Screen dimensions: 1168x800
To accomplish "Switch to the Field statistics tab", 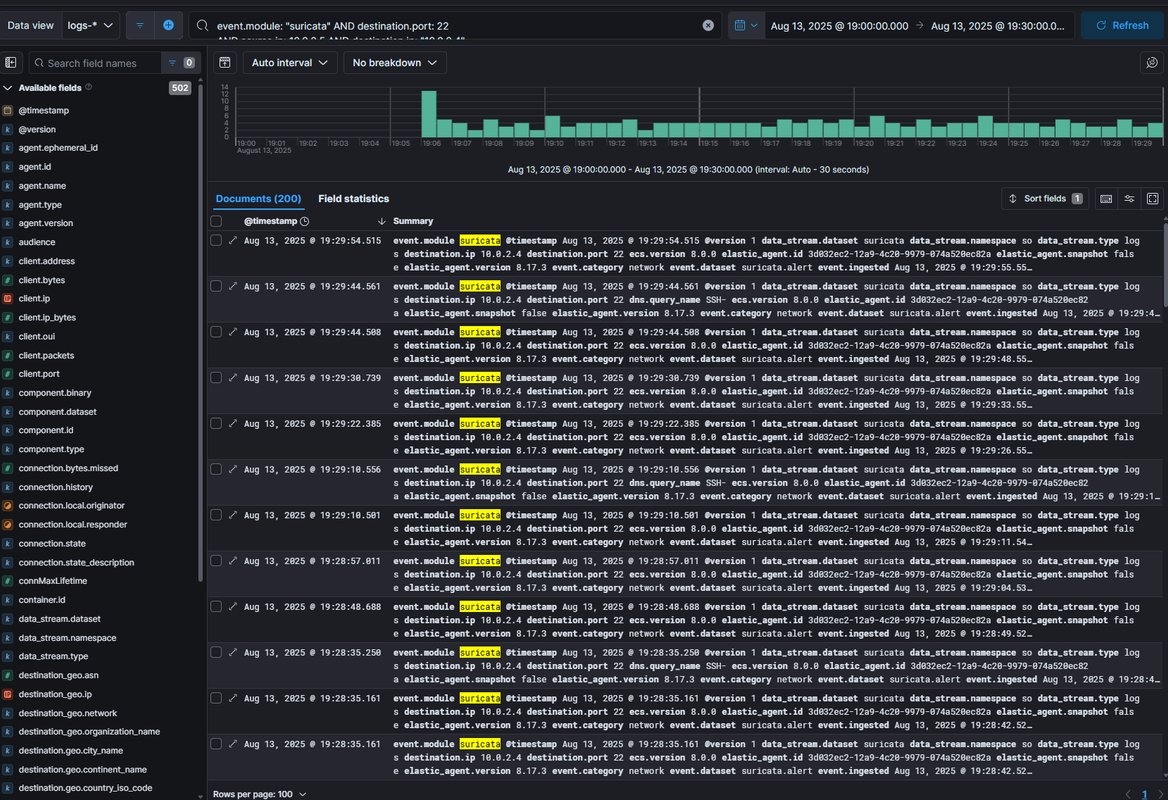I will [353, 199].
